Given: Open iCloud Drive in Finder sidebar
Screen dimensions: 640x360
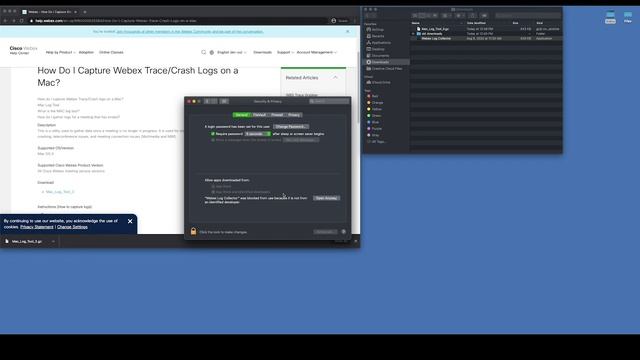Looking at the screenshot, I should click(x=378, y=82).
